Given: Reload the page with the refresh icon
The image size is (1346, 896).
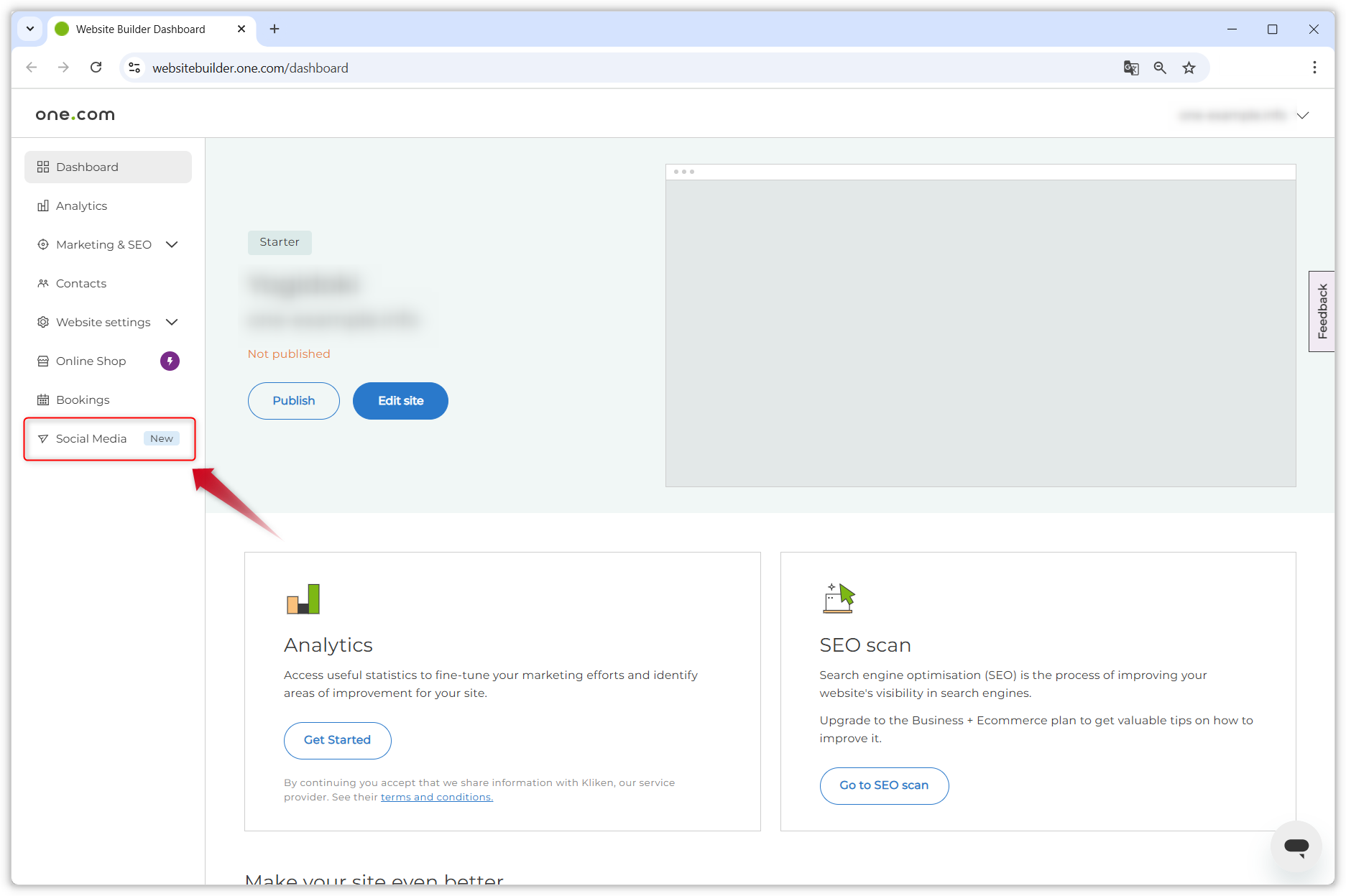Looking at the screenshot, I should point(96,68).
